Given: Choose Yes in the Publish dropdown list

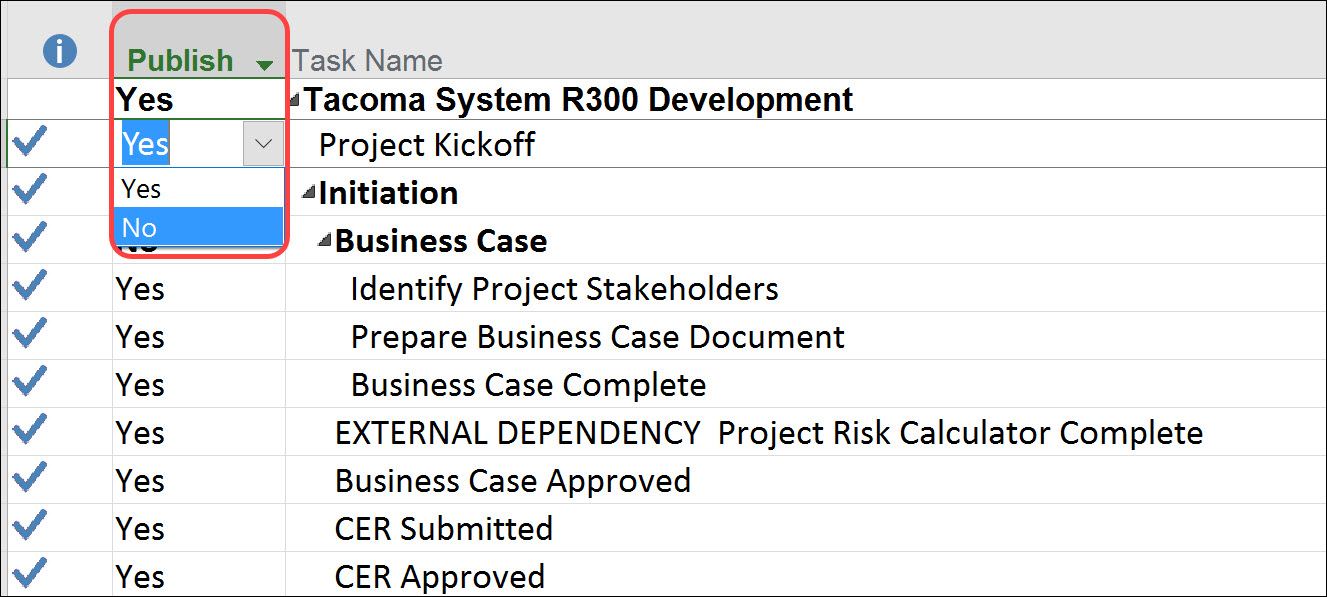Looking at the screenshot, I should point(199,188).
